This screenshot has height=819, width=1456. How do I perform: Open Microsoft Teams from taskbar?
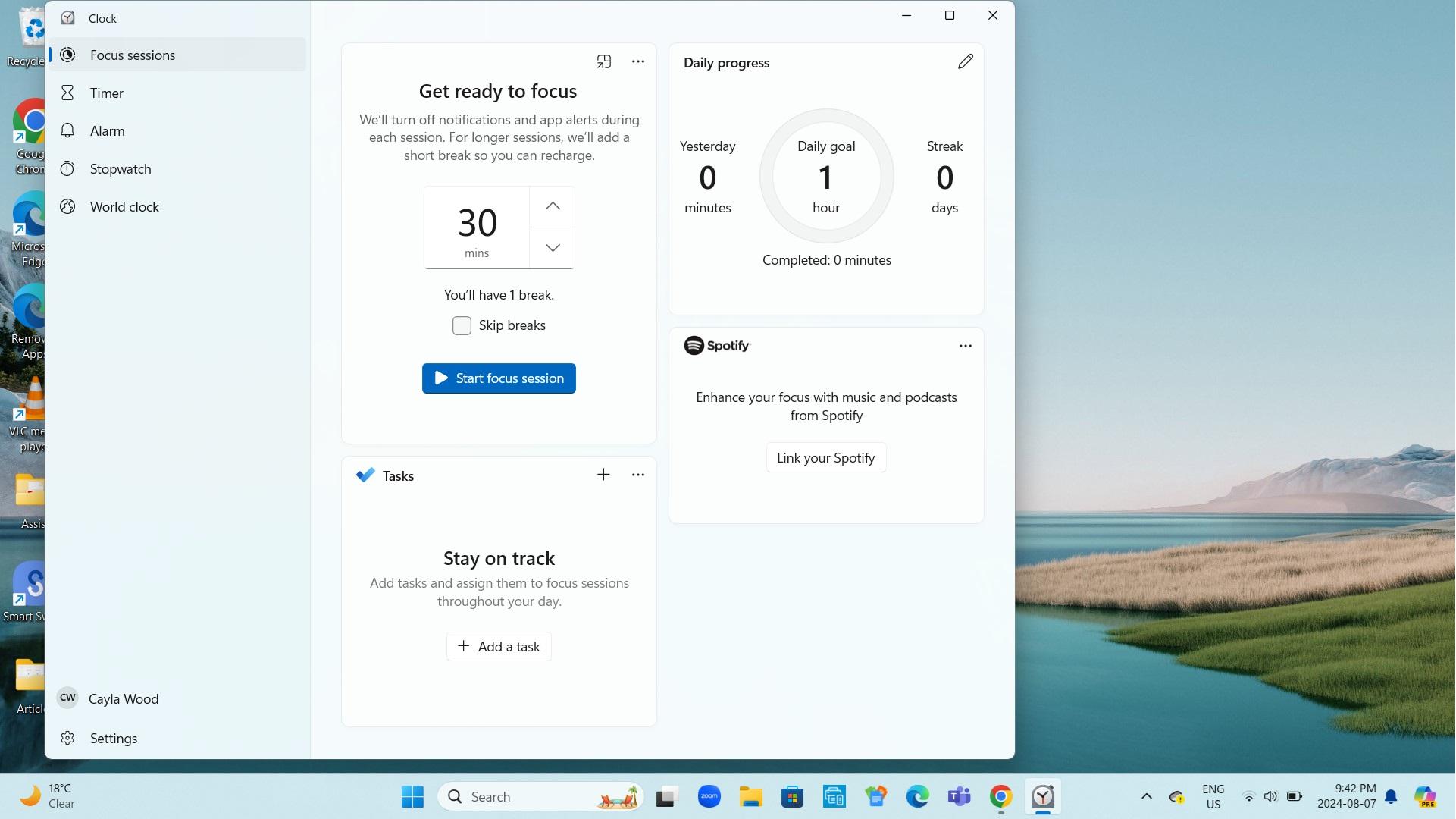tap(959, 797)
